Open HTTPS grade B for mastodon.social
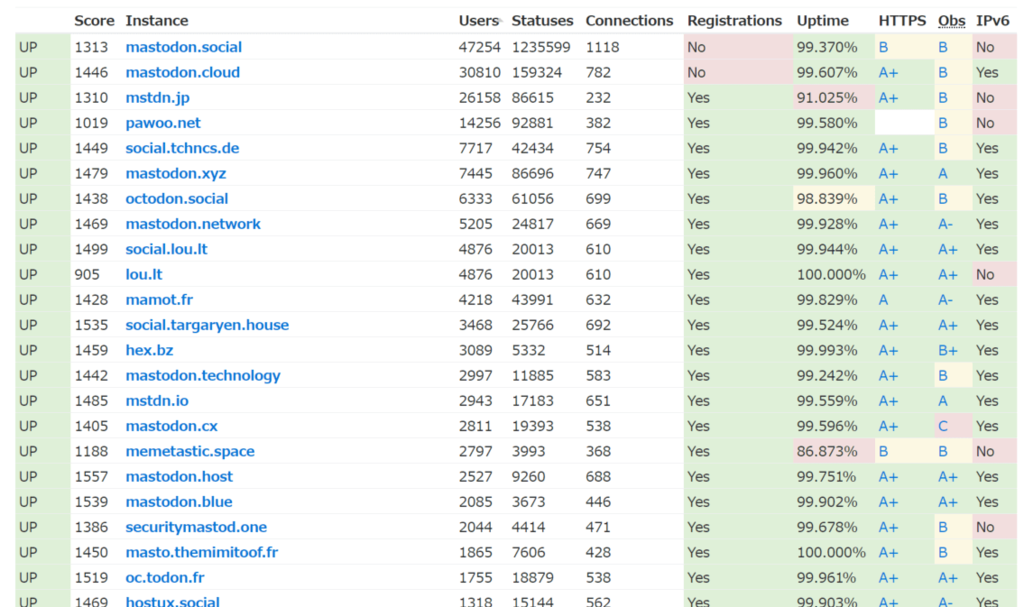Viewport: 1024px width, 607px height. pos(883,47)
